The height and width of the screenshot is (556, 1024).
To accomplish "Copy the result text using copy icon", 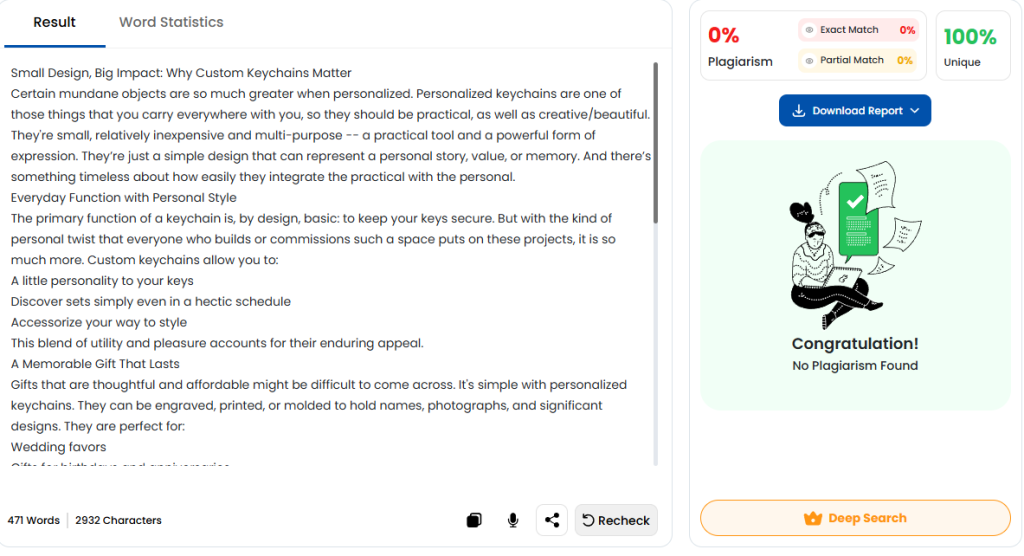I will point(474,520).
